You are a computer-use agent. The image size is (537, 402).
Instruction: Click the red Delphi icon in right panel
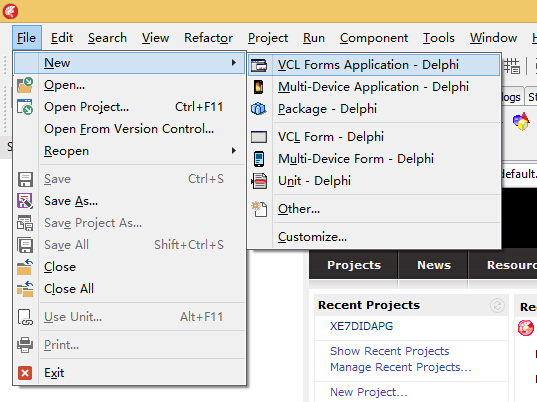(x=526, y=328)
